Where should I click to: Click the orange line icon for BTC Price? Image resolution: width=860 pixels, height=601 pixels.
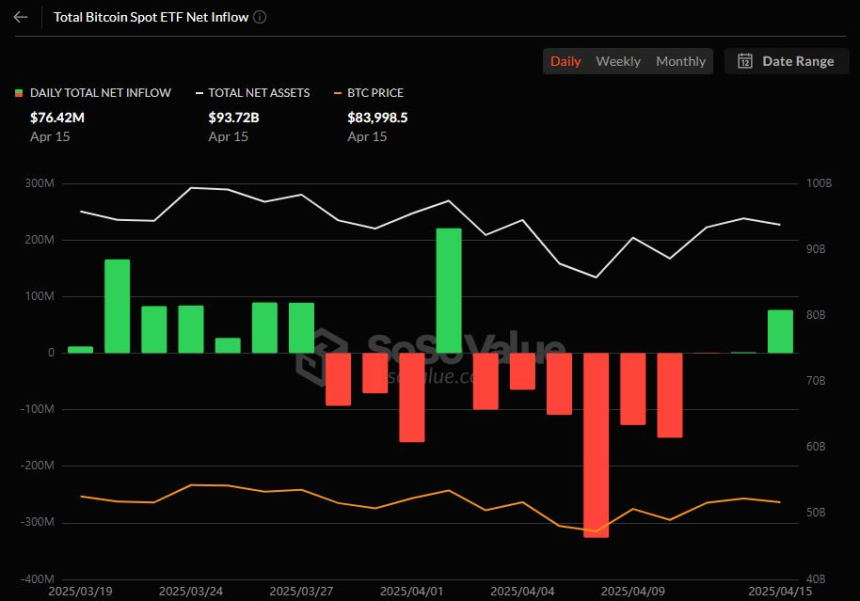339,93
